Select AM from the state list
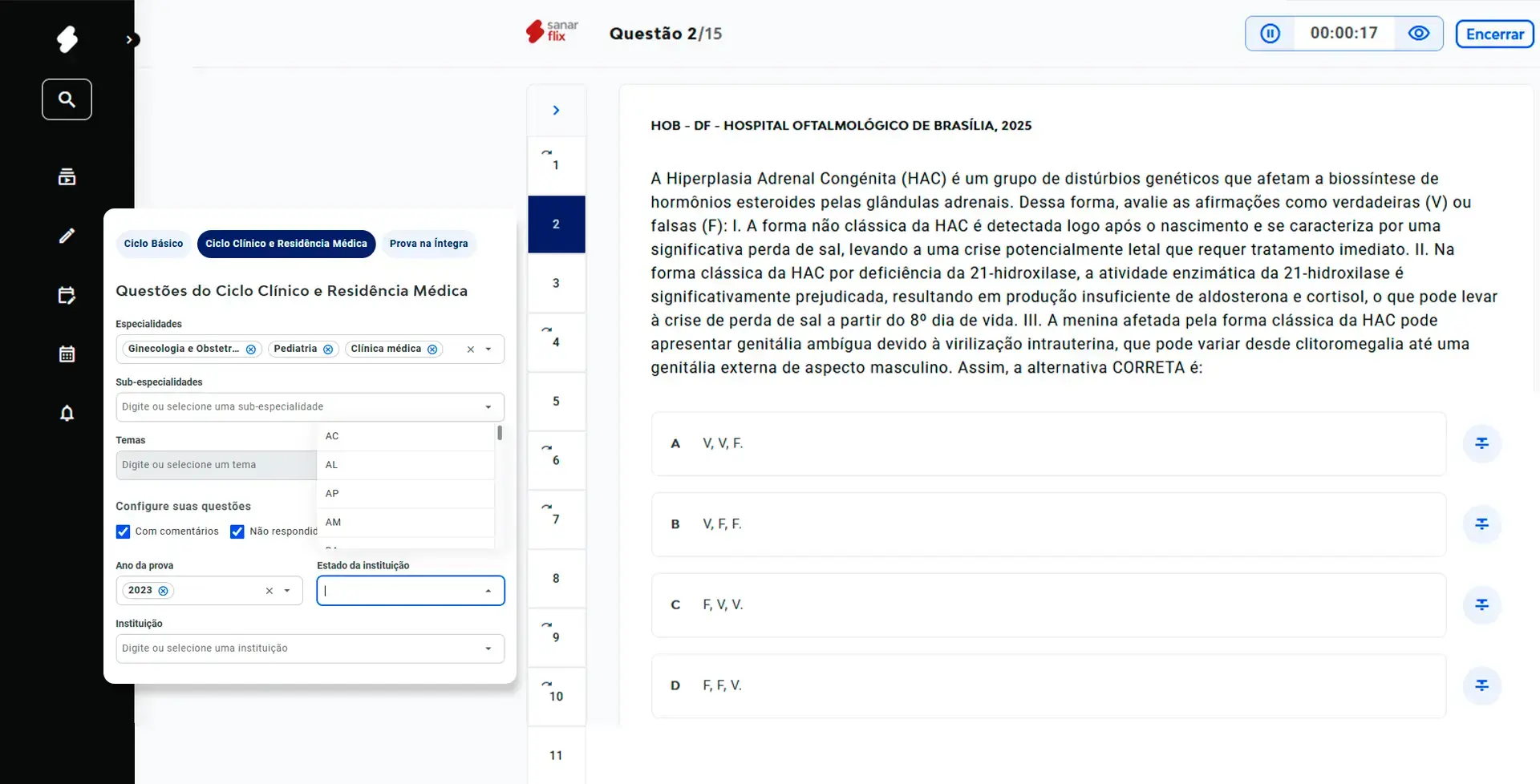Image resolution: width=1540 pixels, height=784 pixels. click(x=334, y=522)
